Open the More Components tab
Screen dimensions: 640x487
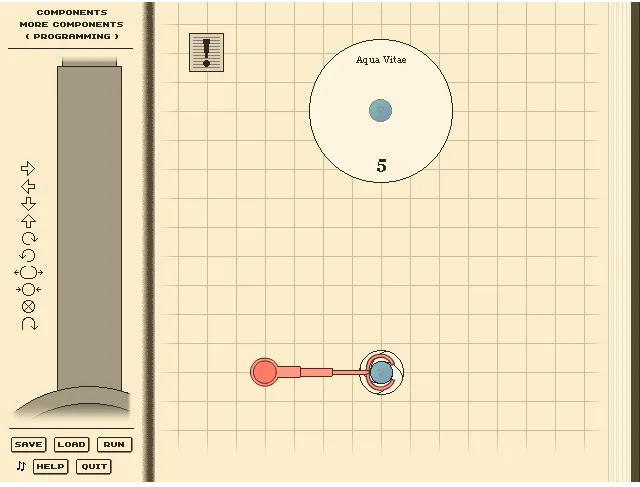pyautogui.click(x=71, y=24)
